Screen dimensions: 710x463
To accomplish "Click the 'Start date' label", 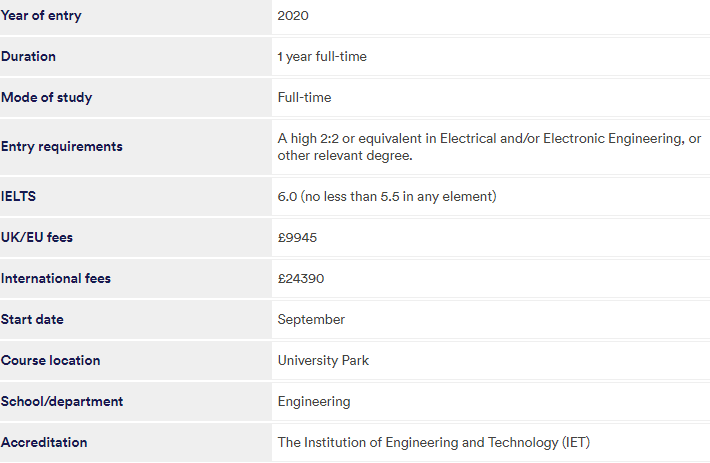I will click(32, 320).
